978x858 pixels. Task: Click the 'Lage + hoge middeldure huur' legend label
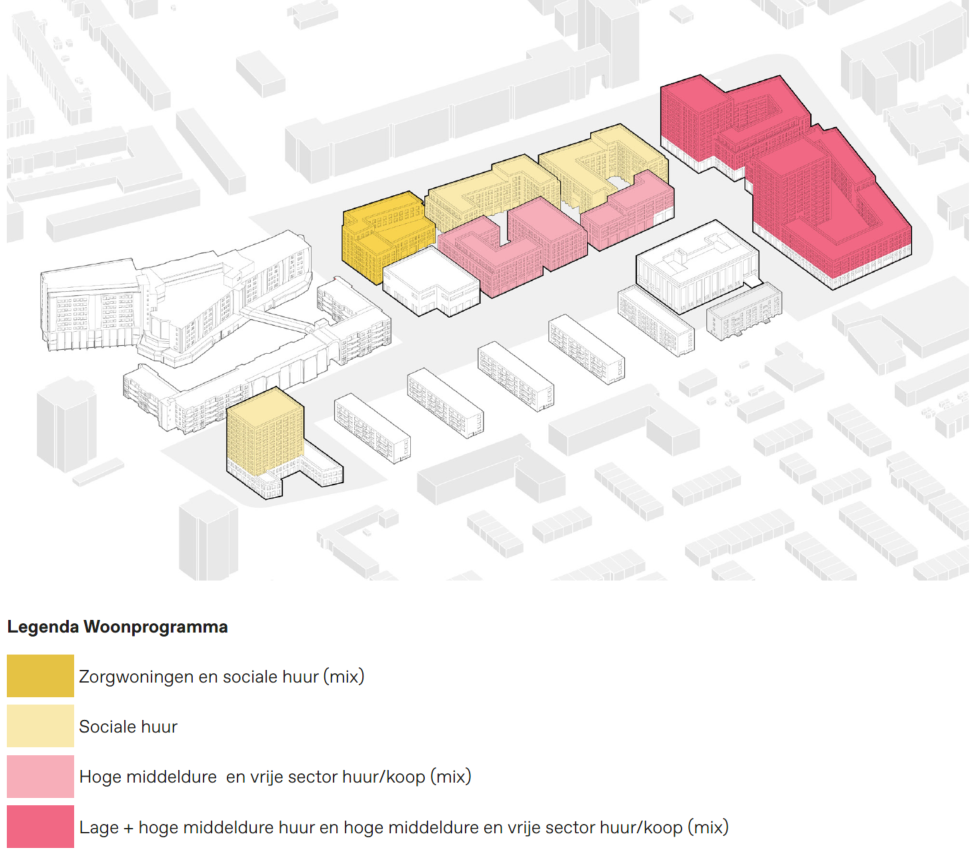[x=404, y=827]
